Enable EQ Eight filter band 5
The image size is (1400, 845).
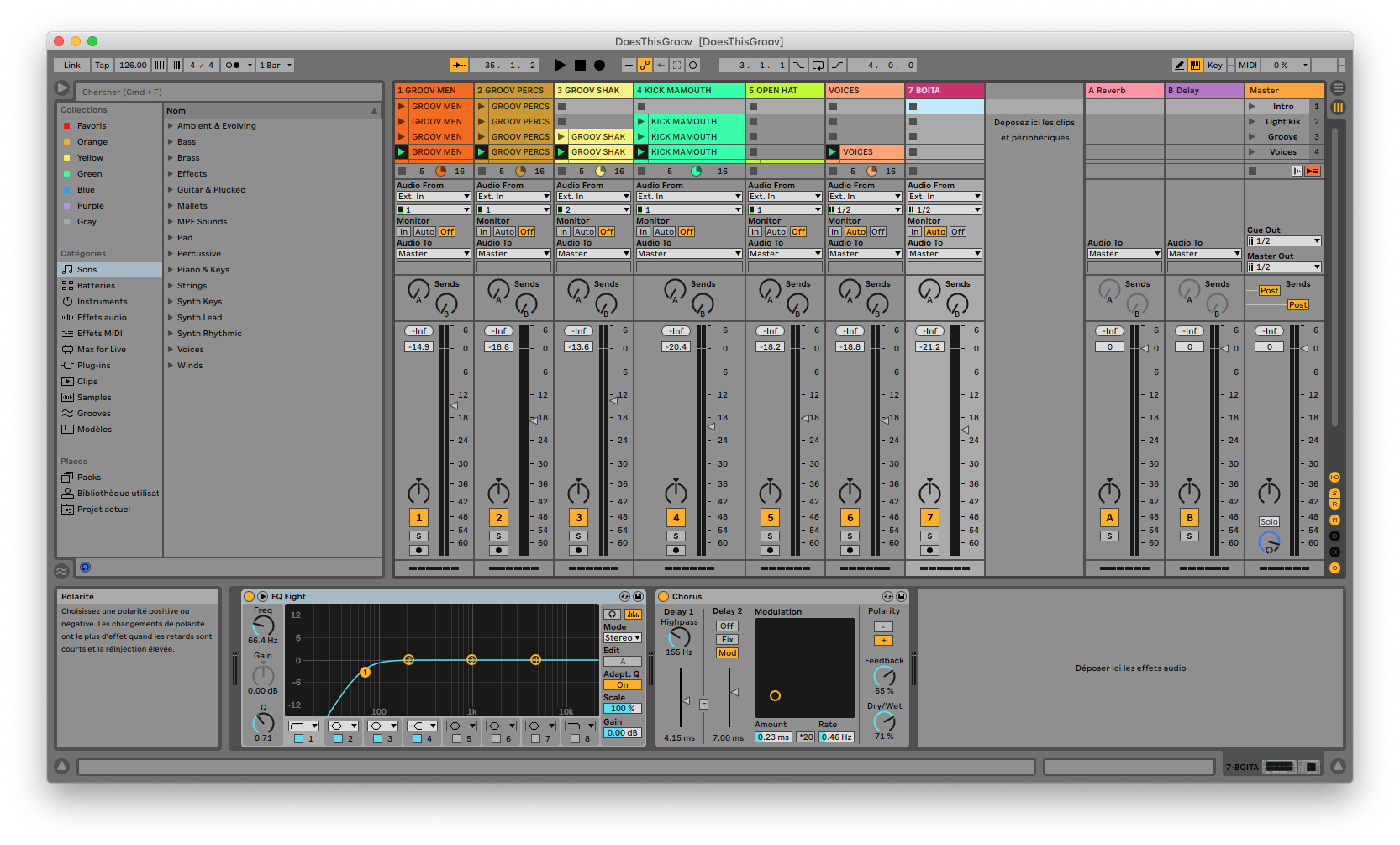coord(456,738)
